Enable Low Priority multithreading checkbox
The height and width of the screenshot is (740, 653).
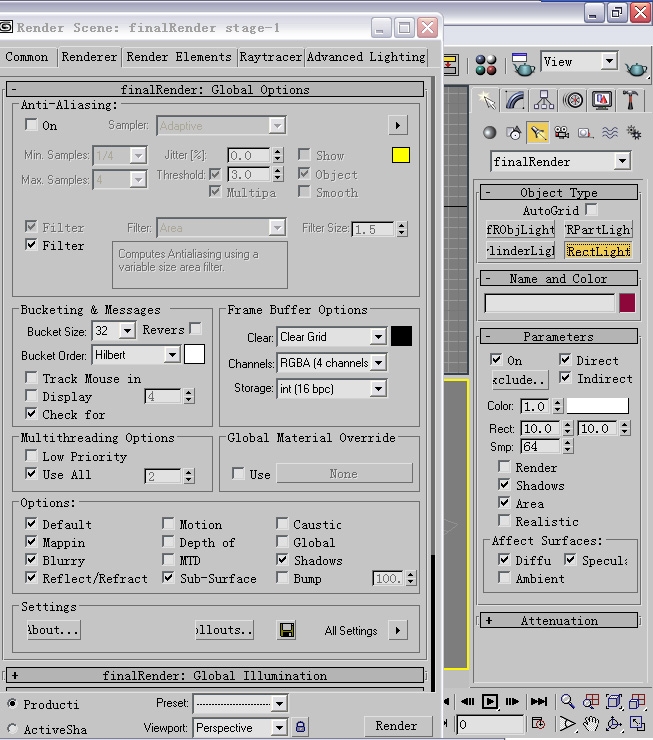31,455
